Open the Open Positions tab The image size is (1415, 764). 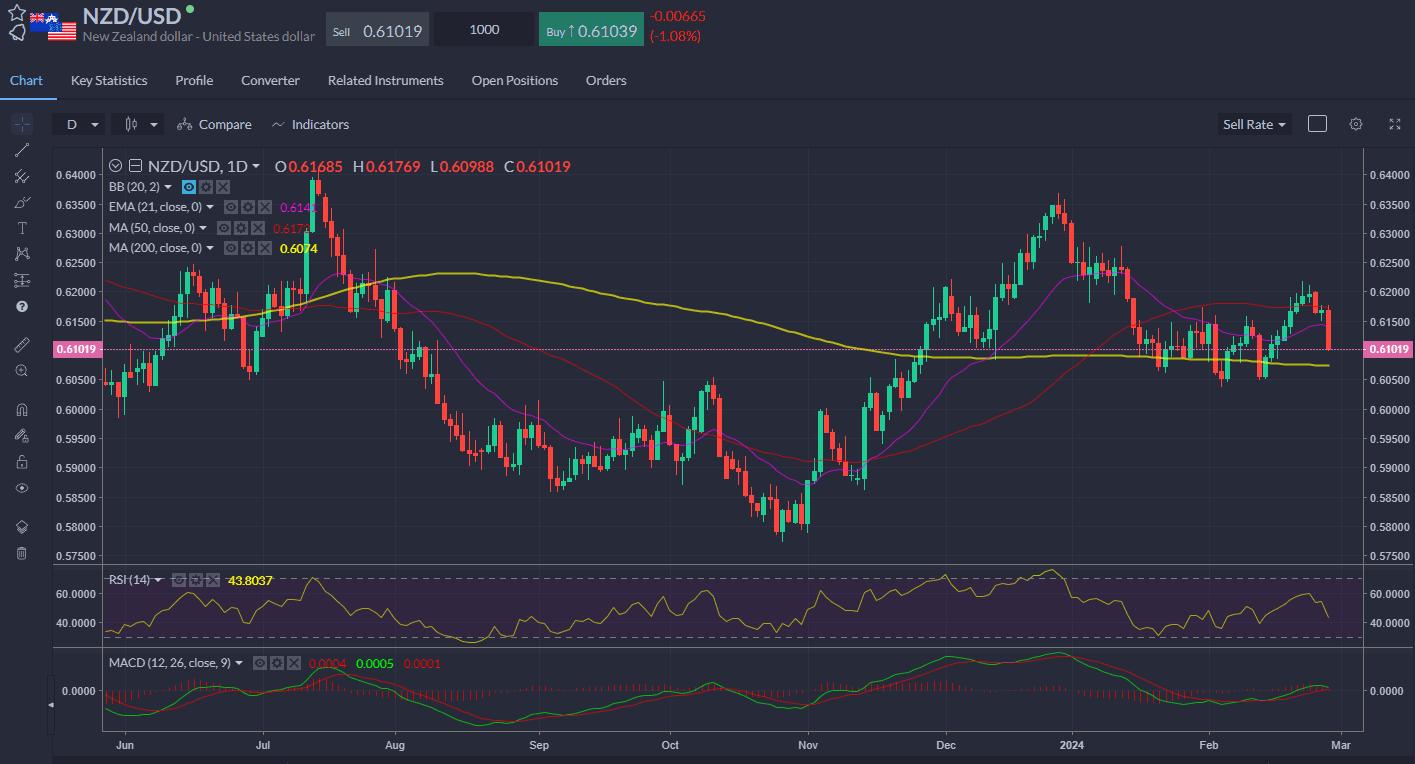515,80
